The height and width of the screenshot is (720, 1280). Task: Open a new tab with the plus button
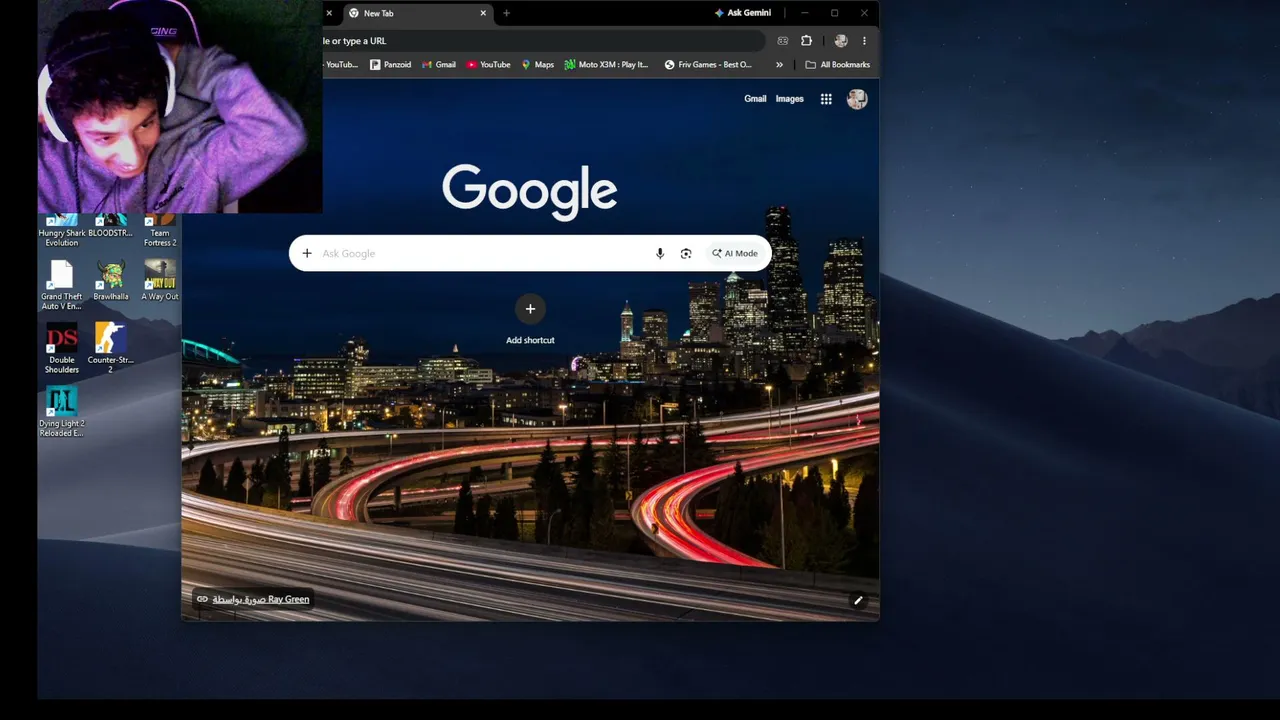[506, 13]
